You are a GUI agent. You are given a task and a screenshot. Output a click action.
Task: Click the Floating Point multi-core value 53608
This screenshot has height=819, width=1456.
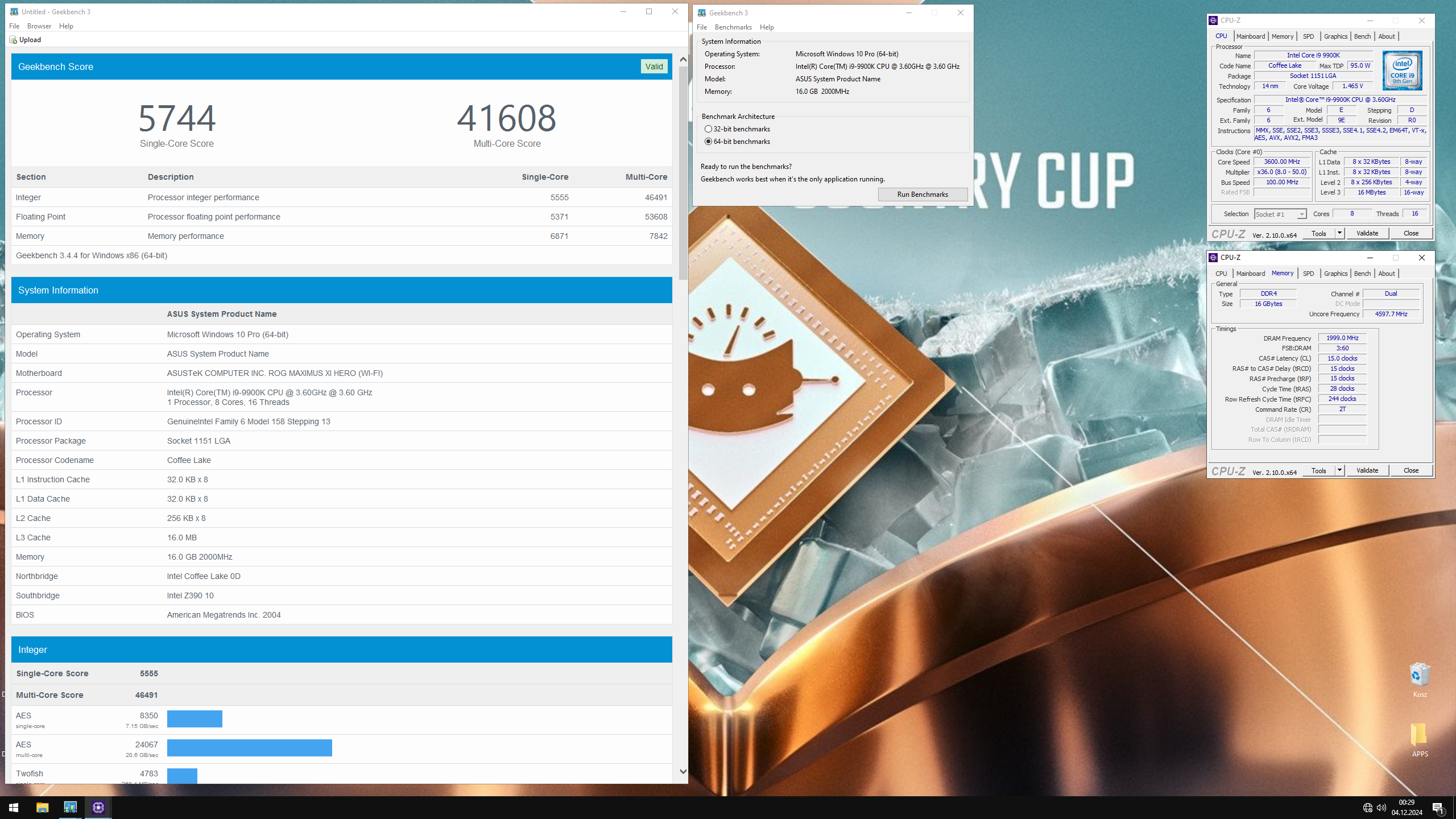tap(656, 217)
